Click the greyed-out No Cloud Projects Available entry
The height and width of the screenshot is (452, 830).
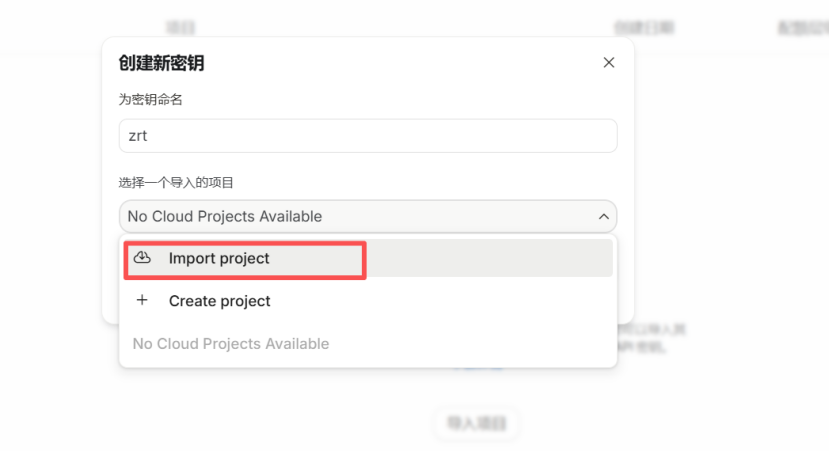tap(231, 343)
